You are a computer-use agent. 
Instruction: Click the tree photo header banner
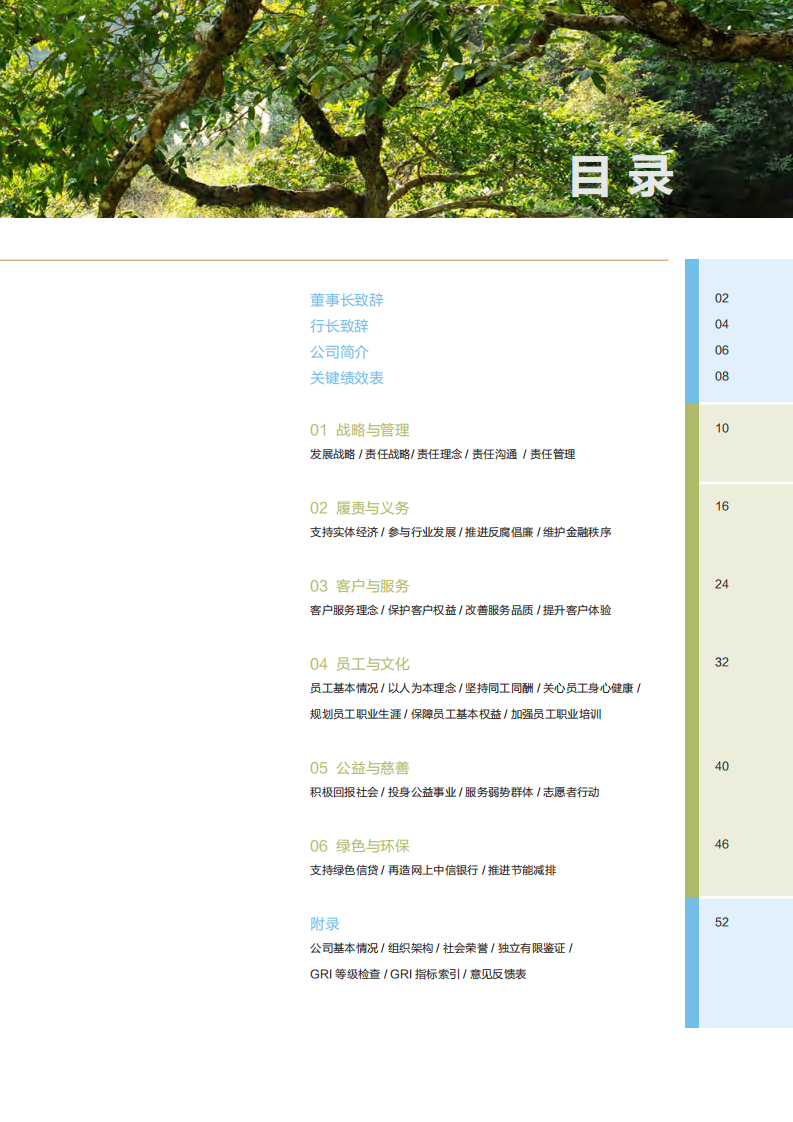point(396,109)
